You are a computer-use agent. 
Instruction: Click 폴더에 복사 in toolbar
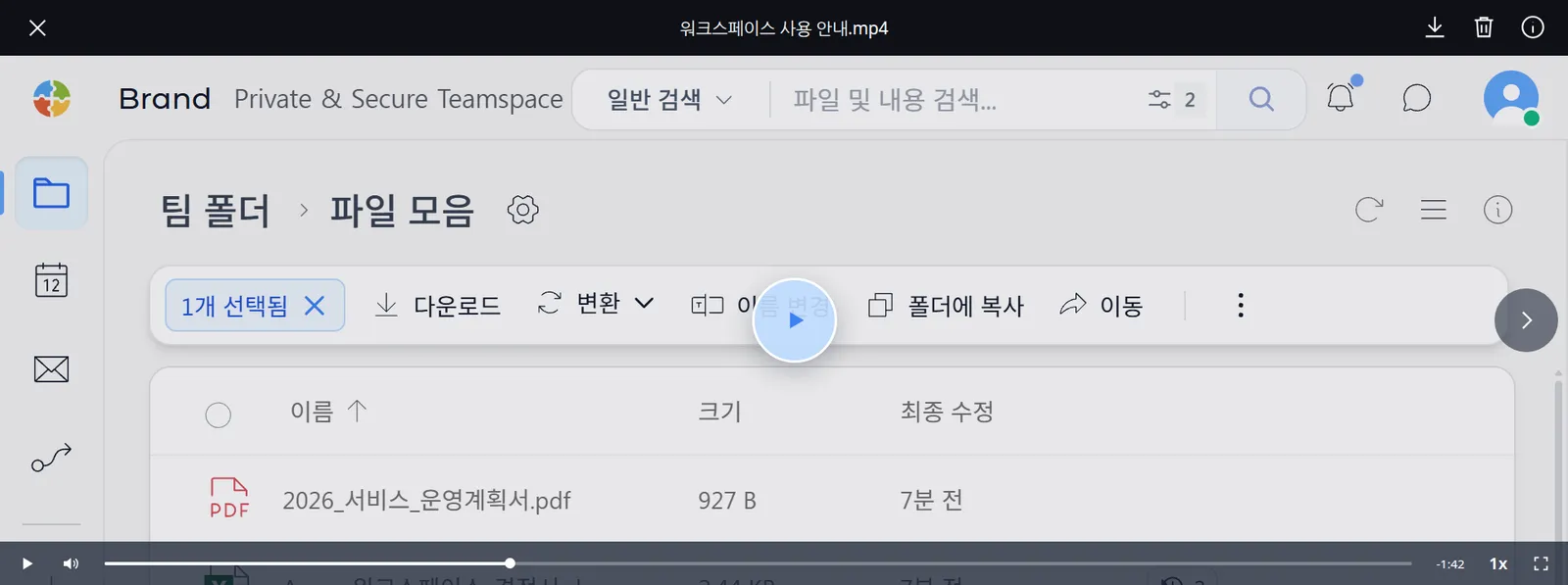click(946, 306)
